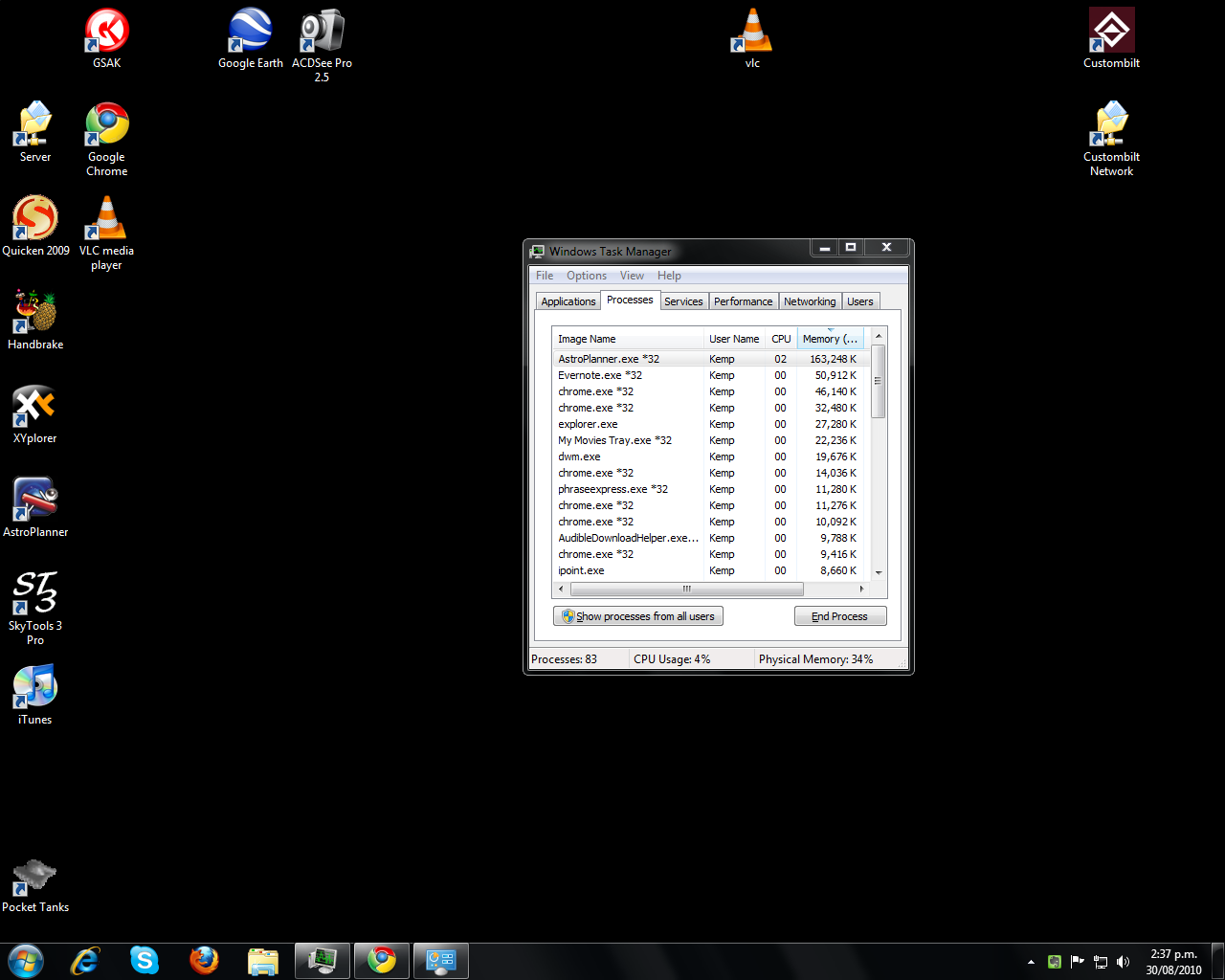Select the Quicken 2009 desktop icon
This screenshot has width=1225, height=980.
35,226
